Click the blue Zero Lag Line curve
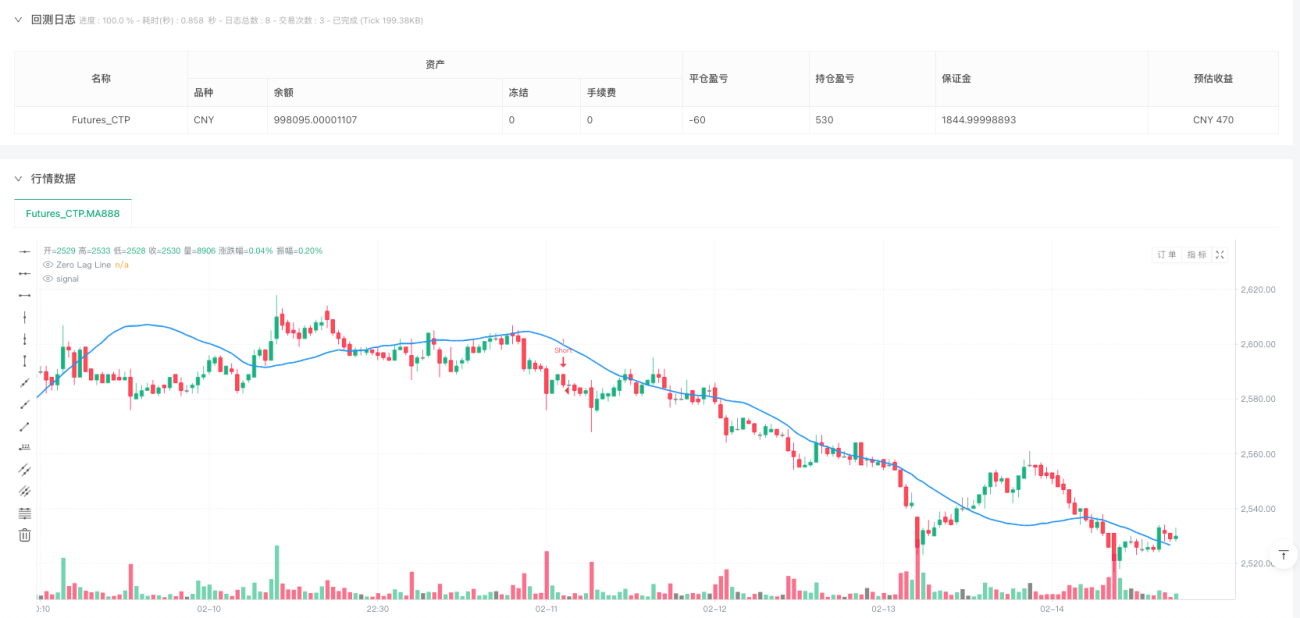The width and height of the screenshot is (1300, 618). click(760, 407)
